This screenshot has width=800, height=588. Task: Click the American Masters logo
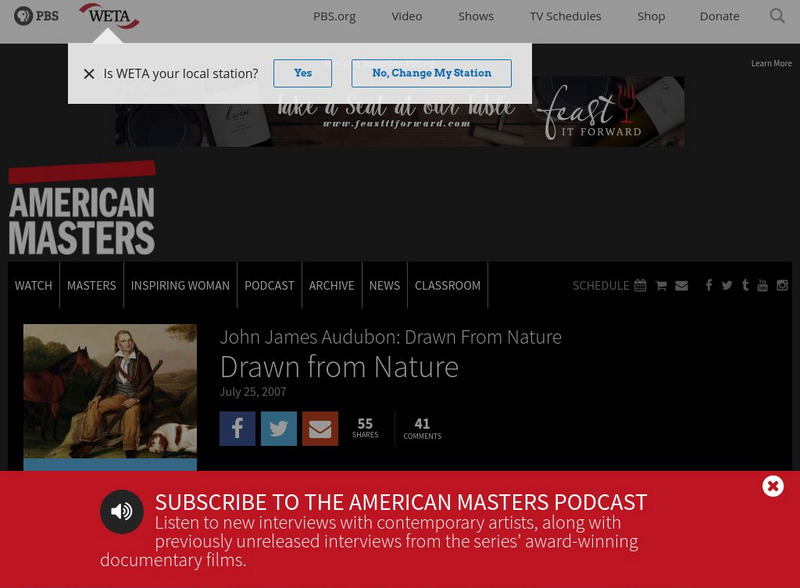[x=82, y=208]
